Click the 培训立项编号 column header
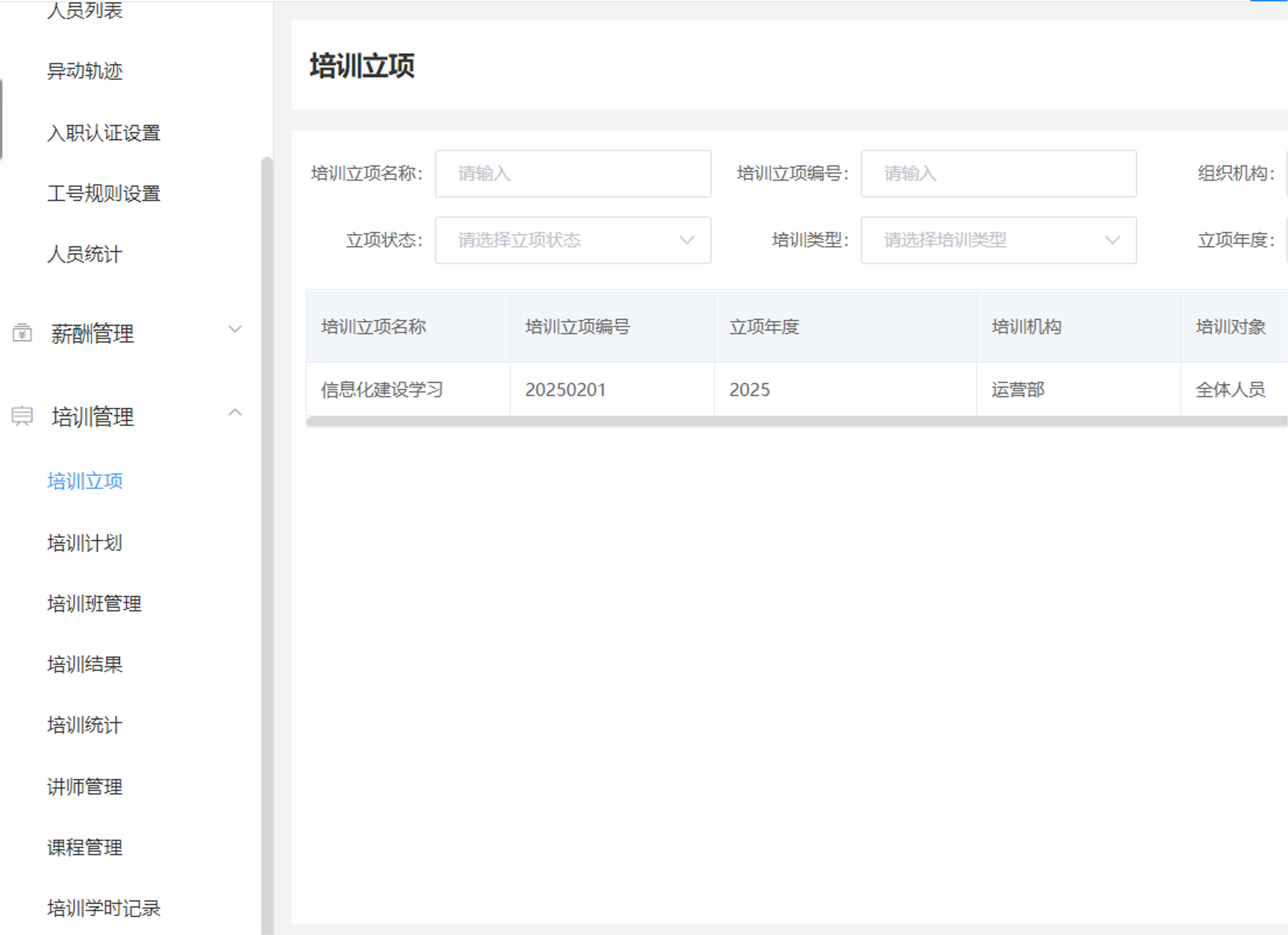1288x935 pixels. tap(612, 327)
